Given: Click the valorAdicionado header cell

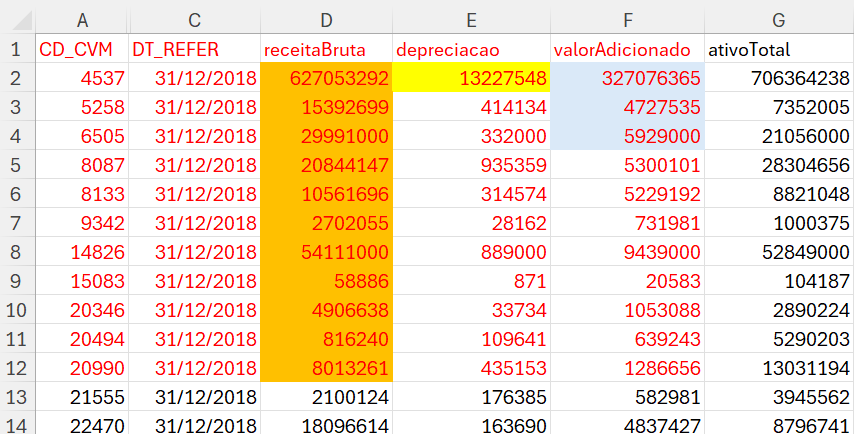Looking at the screenshot, I should pos(627,49).
